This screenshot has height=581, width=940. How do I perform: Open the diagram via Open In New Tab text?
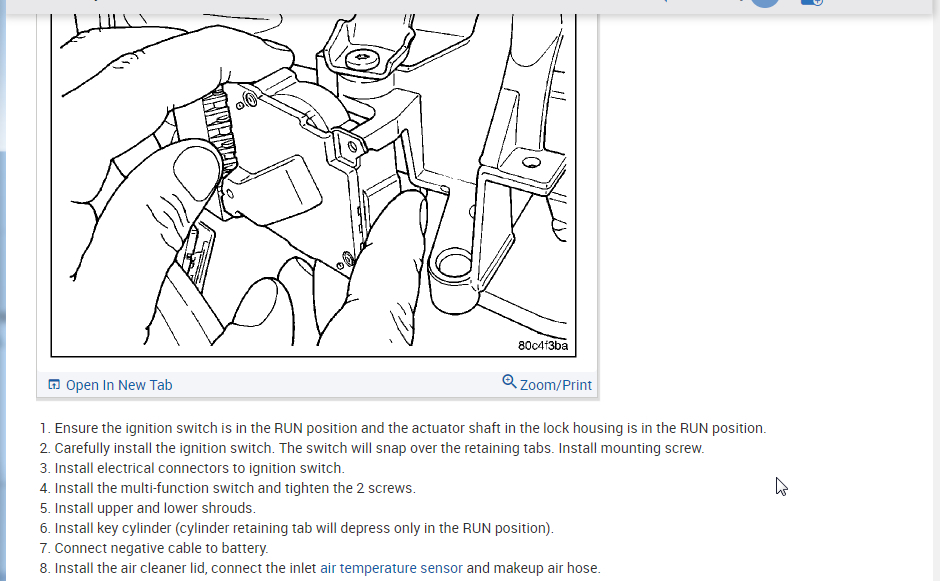pyautogui.click(x=119, y=385)
